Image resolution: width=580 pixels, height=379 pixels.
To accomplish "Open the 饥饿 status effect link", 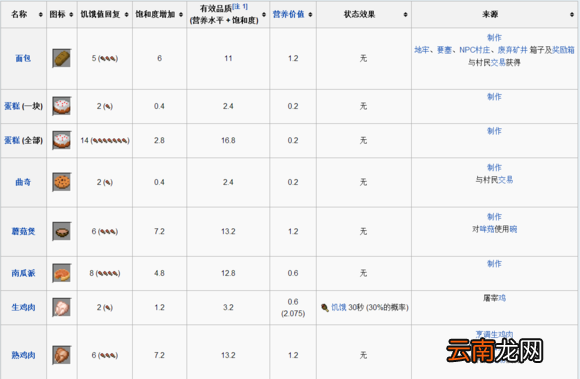I will 338,308.
